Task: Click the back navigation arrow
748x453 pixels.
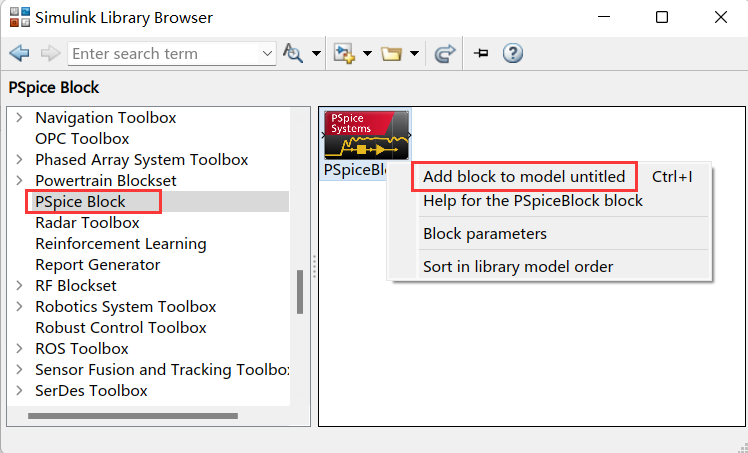Action: coord(19,53)
